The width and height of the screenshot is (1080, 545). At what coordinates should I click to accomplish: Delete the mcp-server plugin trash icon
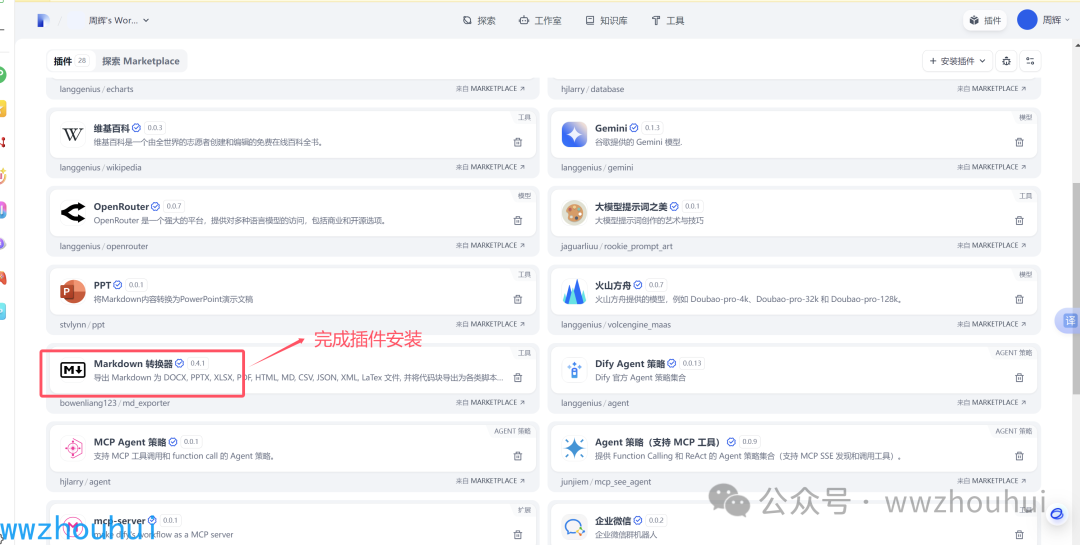(x=517, y=535)
